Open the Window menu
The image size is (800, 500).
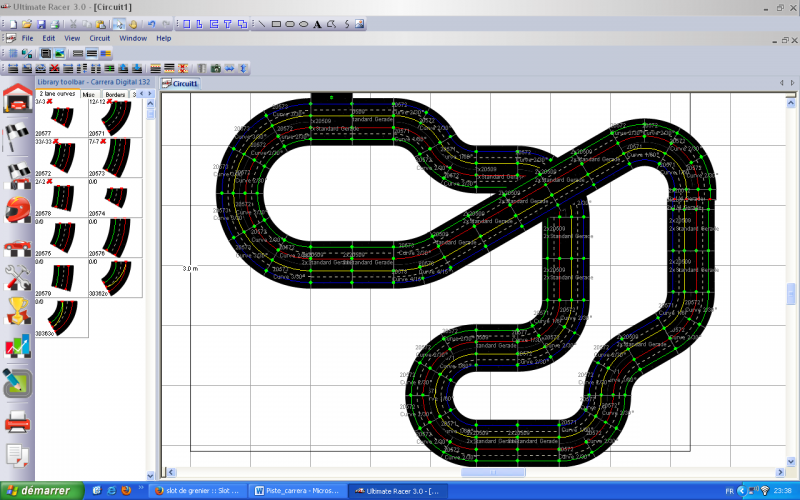(133, 38)
